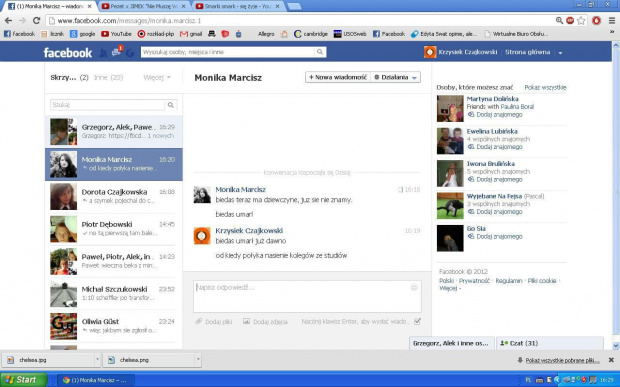620x387 pixels.
Task: Click Dodaj znajomego under Martyna Dolińska
Action: 499,115
